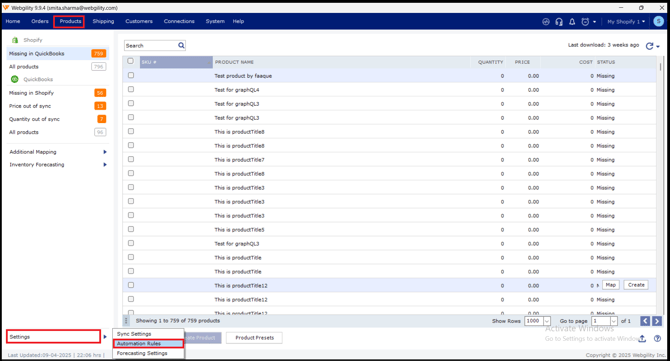The height and width of the screenshot is (361, 670).
Task: Click the Product Presets button
Action: (x=254, y=338)
